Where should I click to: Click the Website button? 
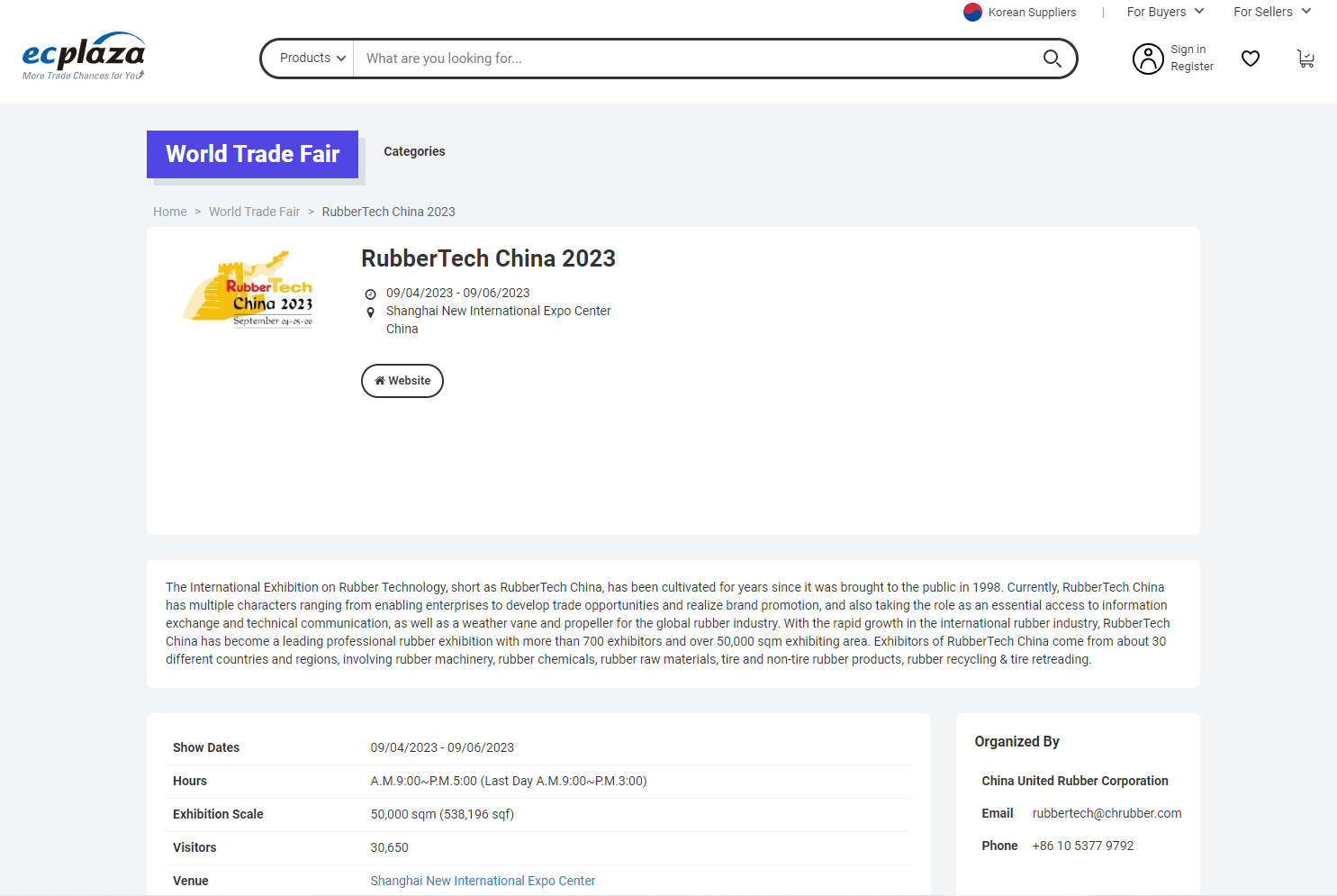pyautogui.click(x=402, y=381)
